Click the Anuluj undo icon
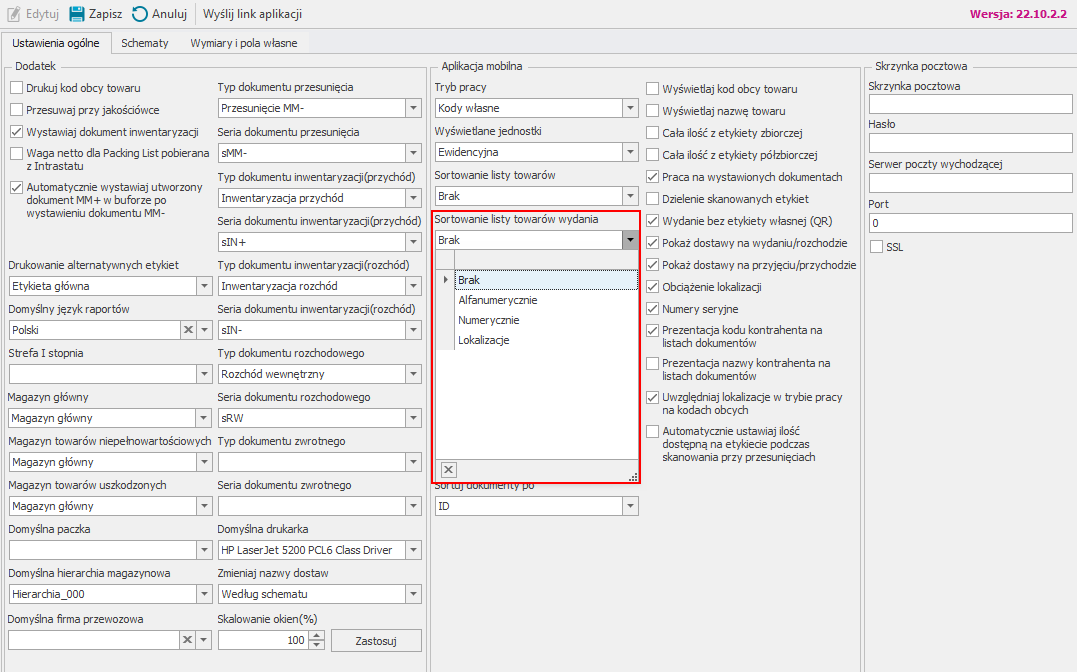 (x=140, y=14)
